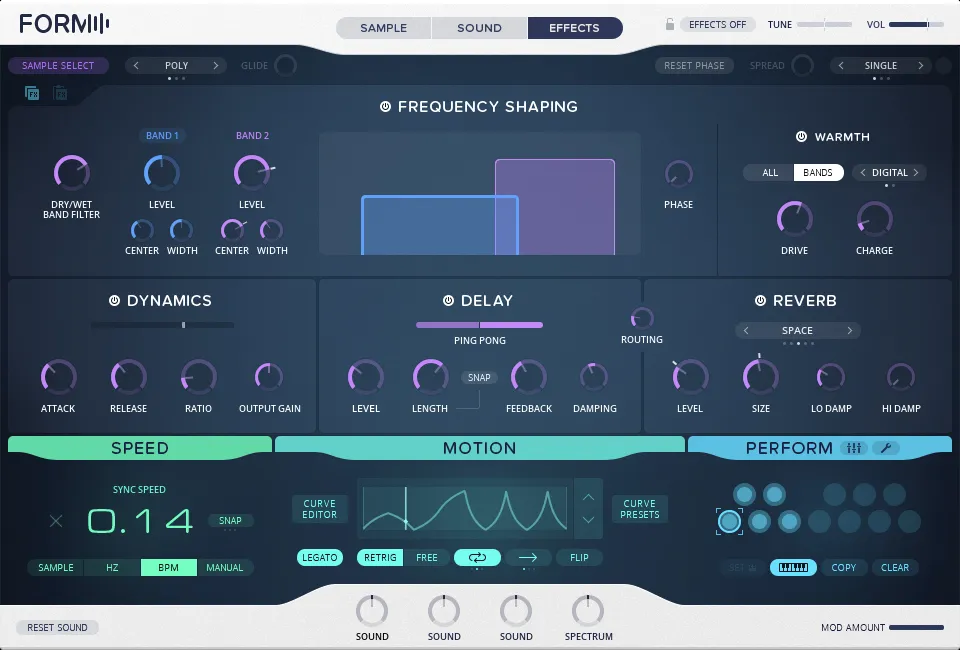Open Curve Presets
This screenshot has height=650, width=960.
coord(640,509)
